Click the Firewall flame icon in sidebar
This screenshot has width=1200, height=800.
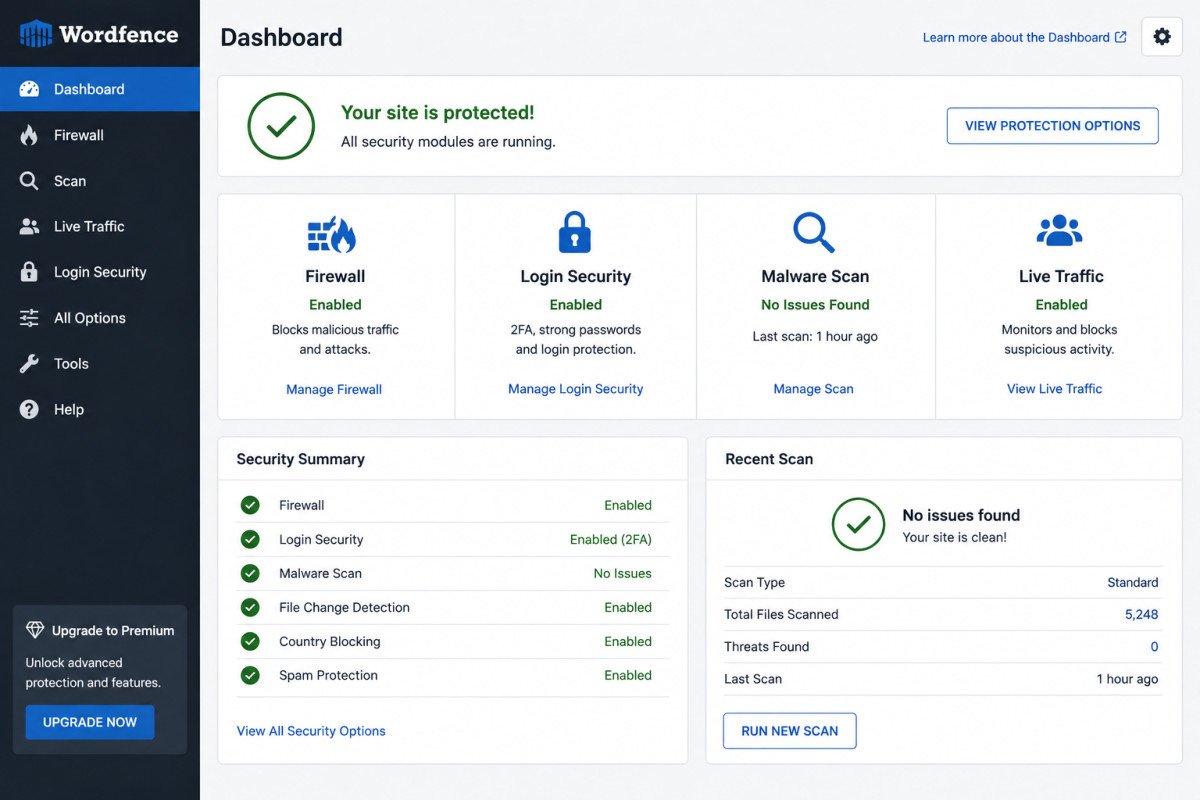29,135
